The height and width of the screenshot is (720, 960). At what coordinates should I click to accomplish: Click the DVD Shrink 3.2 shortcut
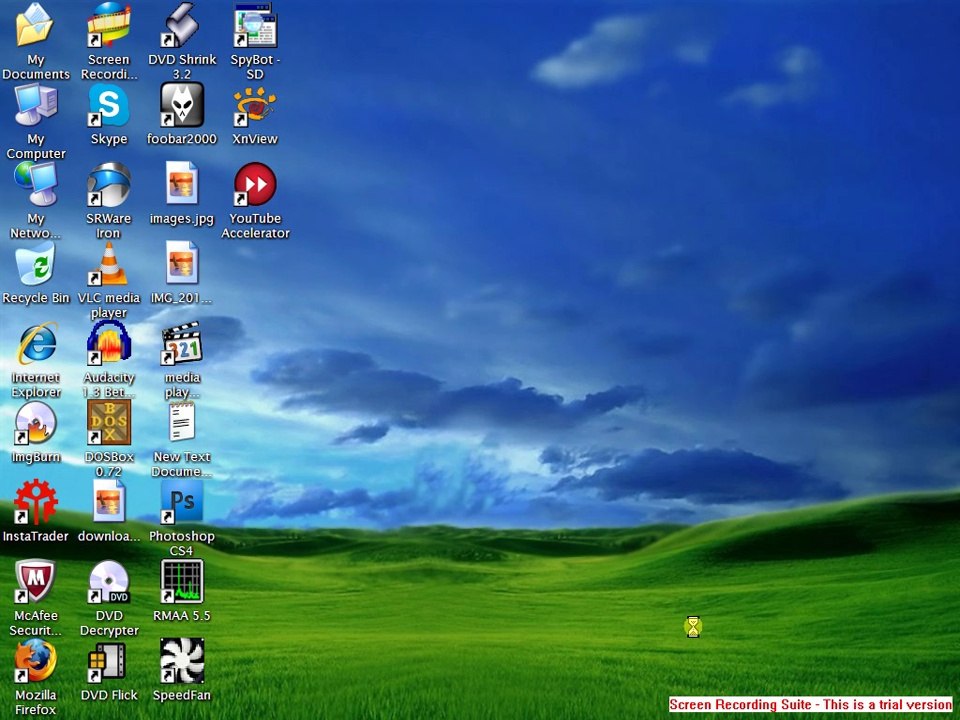[x=182, y=24]
